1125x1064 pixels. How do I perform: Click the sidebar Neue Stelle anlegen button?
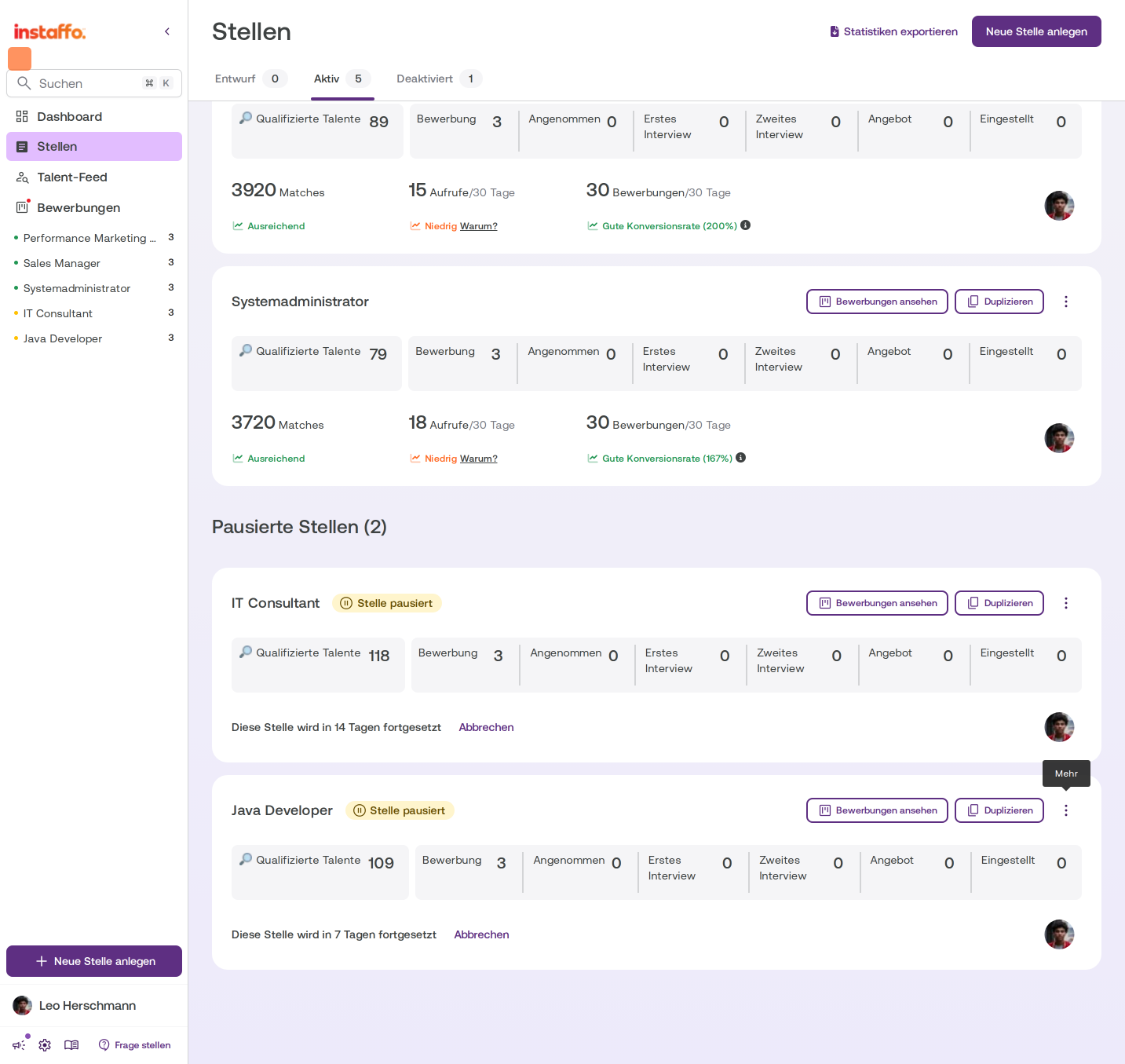[x=94, y=961]
